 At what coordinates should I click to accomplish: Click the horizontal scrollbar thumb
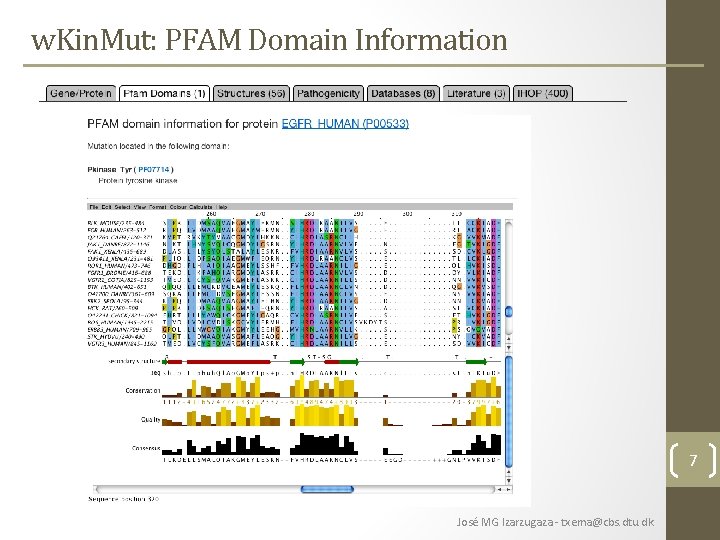click(327, 489)
